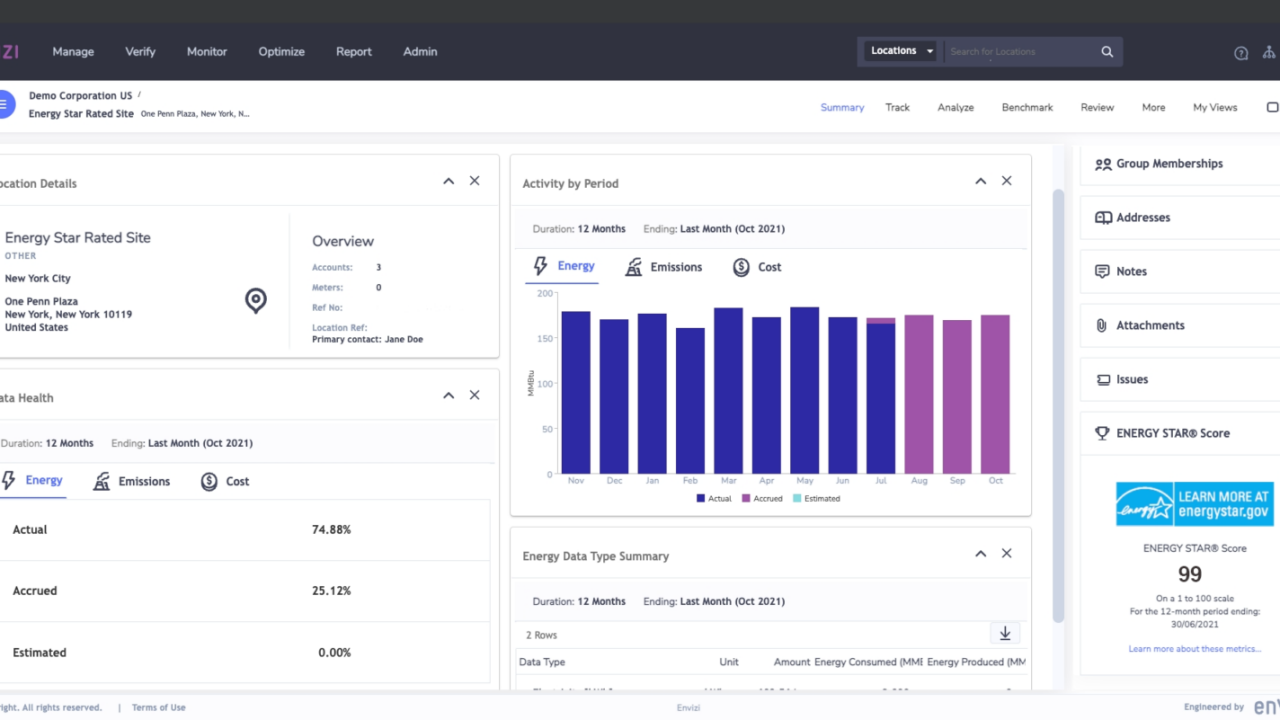Click the '2 Rows' count label

coord(542,635)
